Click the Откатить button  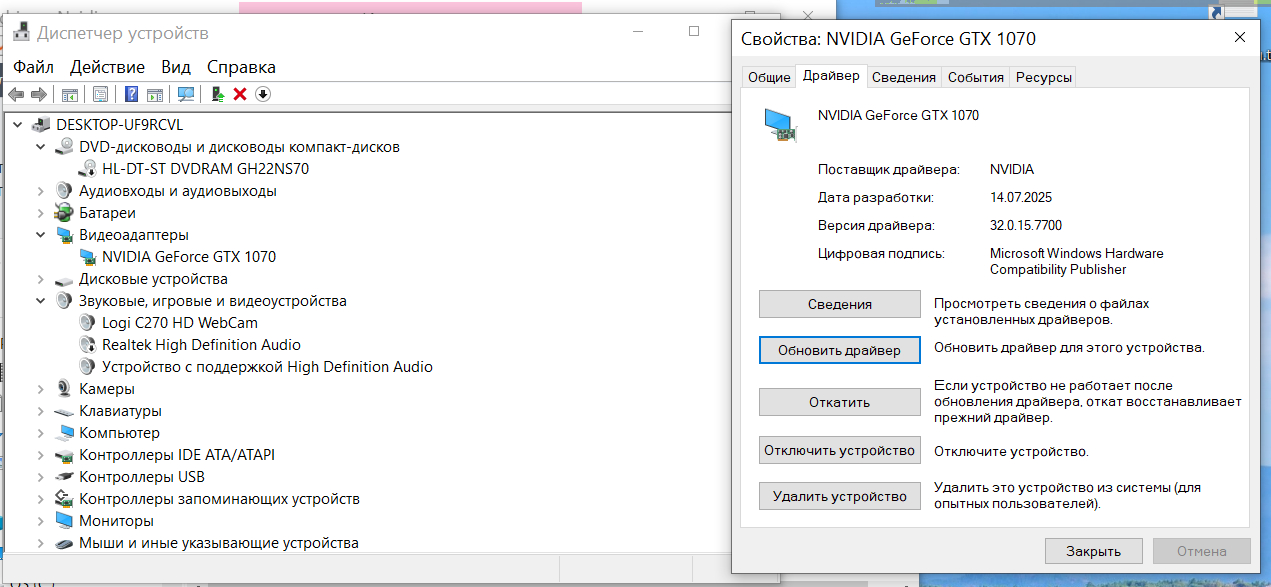pos(839,402)
